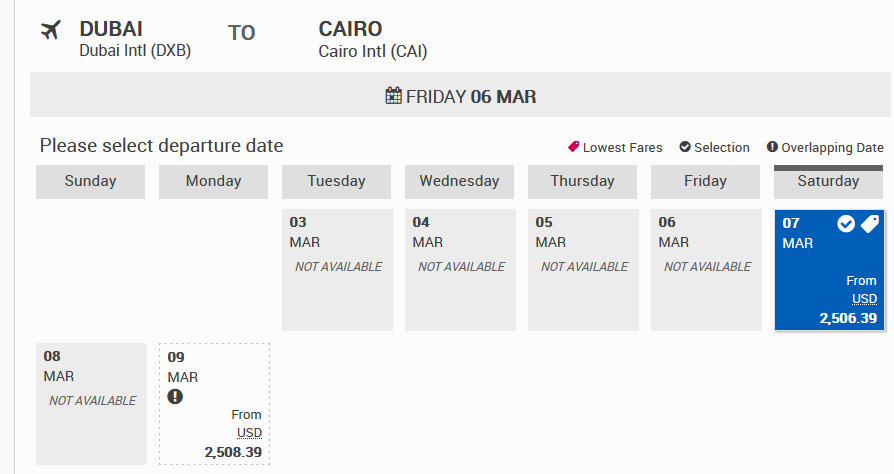Click the Friday 06 Mar date bar
894x474 pixels.
pos(460,97)
